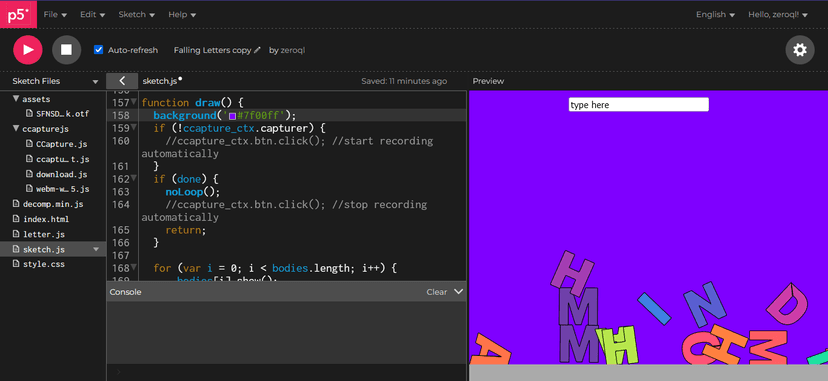The height and width of the screenshot is (381, 828).
Task: Edit sketch name with pencil icon
Action: pyautogui.click(x=257, y=50)
